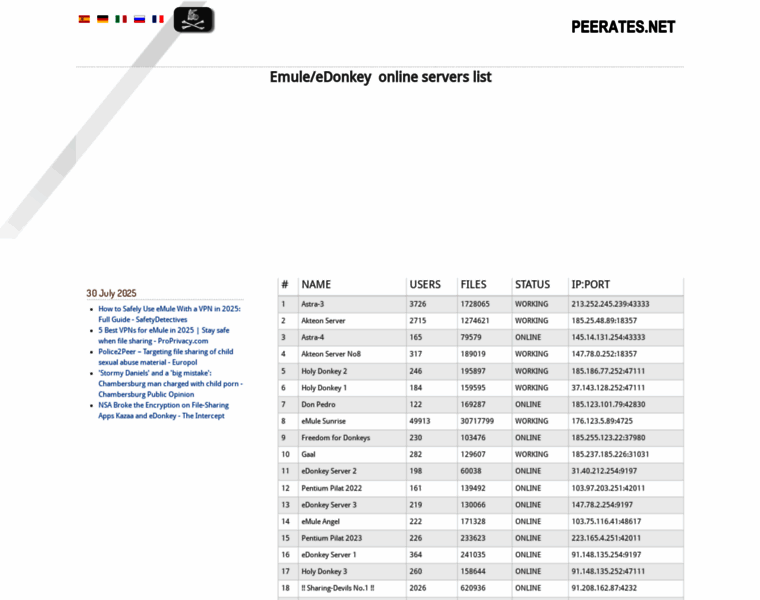The width and height of the screenshot is (760, 600).
Task: Switch language using the Spanish flag
Action: [84, 19]
